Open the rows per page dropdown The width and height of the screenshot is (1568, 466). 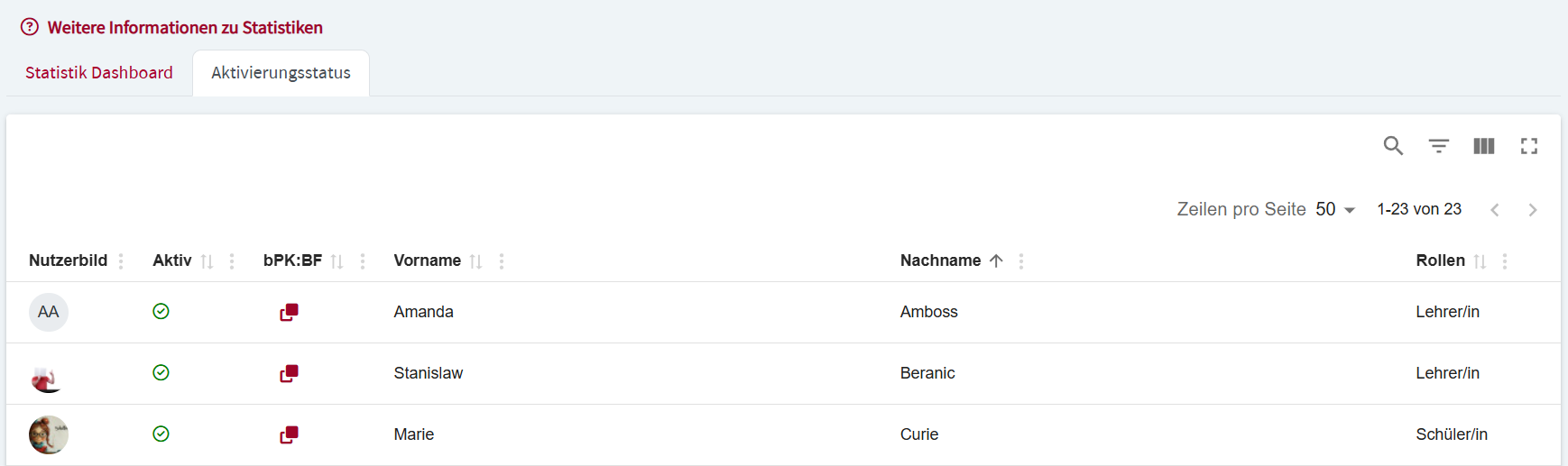point(1335,209)
